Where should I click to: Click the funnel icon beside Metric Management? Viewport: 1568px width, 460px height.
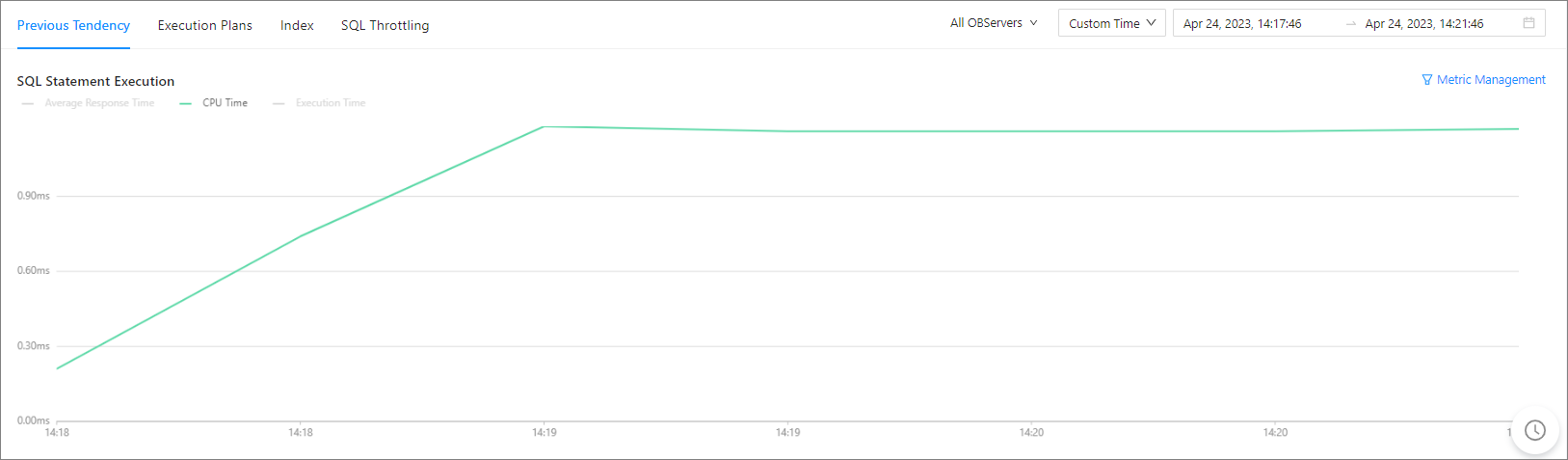[x=1427, y=80]
